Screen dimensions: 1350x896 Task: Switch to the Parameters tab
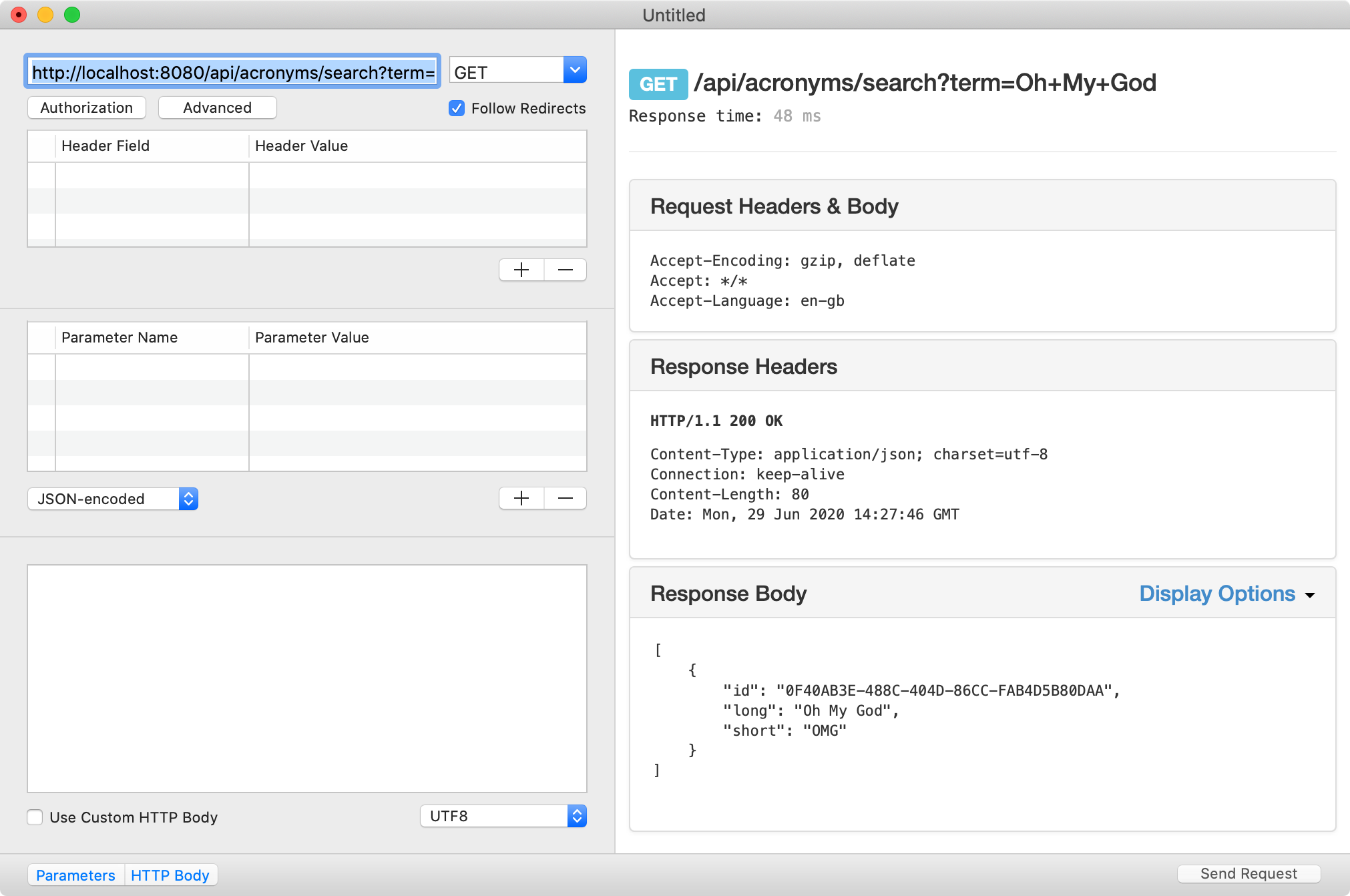point(76,875)
